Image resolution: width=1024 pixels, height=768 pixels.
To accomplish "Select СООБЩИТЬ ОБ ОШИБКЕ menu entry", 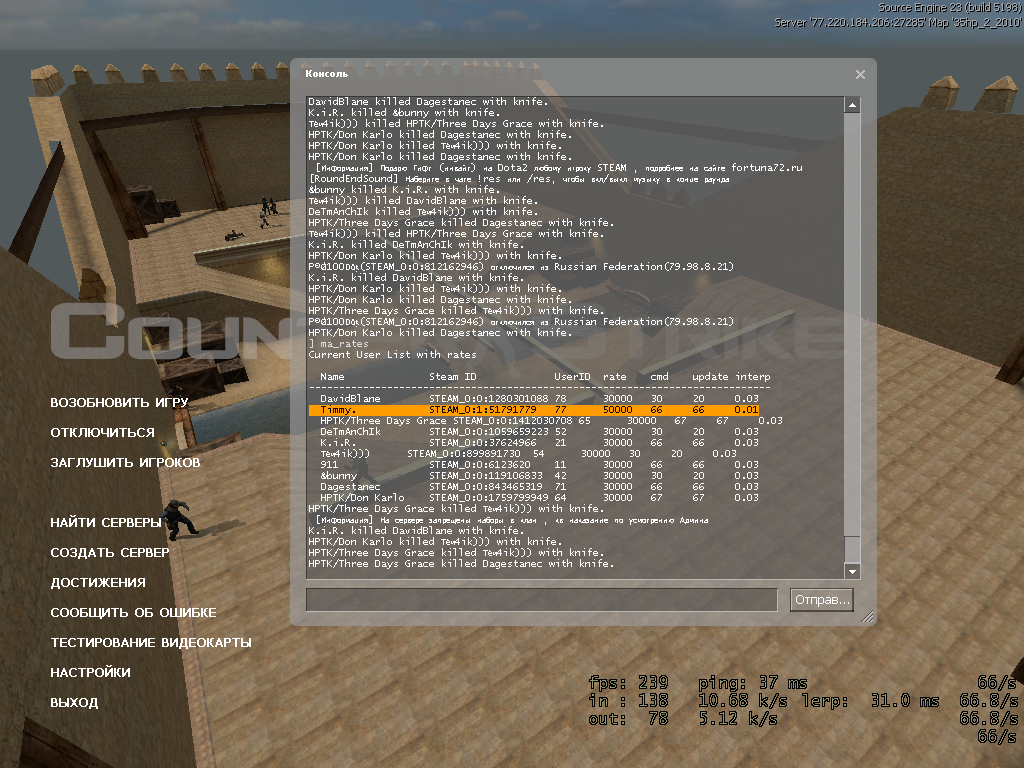I will (133, 613).
